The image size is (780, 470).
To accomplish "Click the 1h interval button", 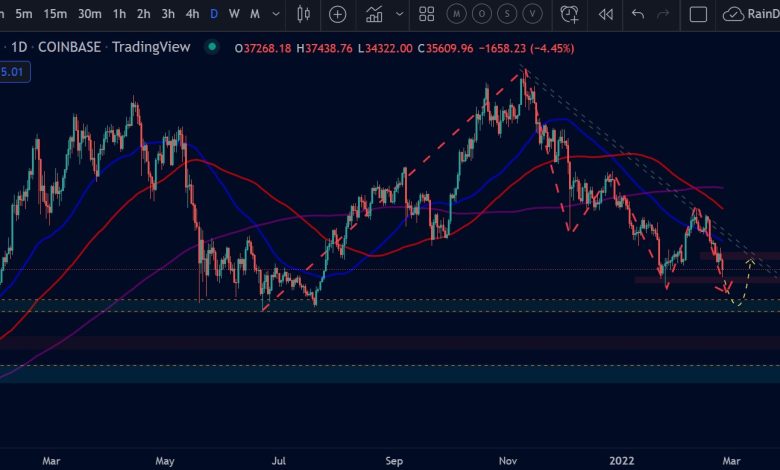I will 119,14.
